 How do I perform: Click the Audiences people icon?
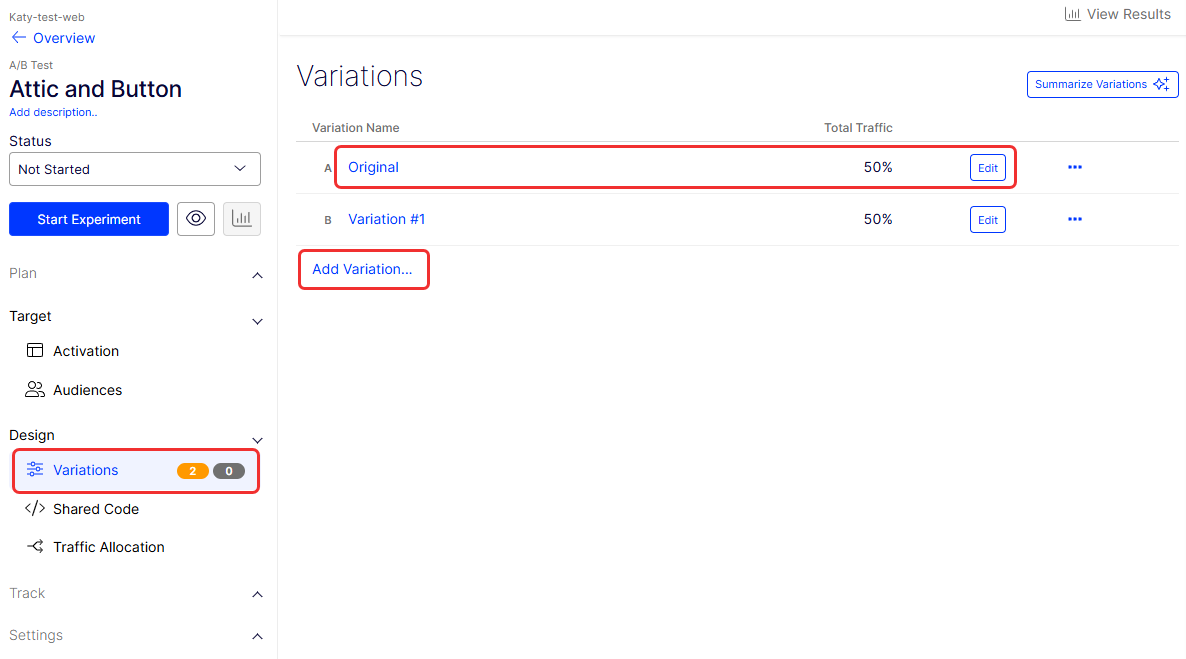(x=35, y=390)
